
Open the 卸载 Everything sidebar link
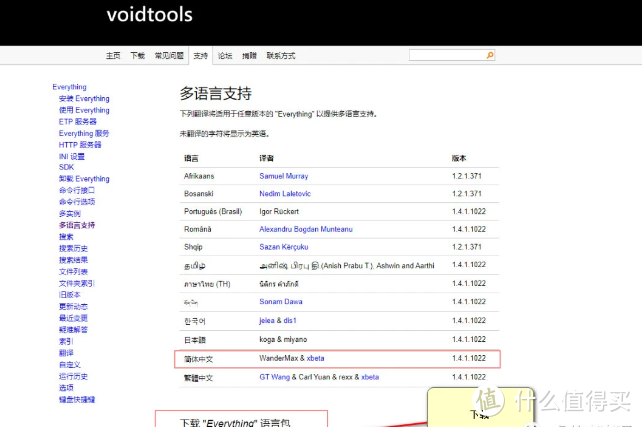(x=84, y=179)
